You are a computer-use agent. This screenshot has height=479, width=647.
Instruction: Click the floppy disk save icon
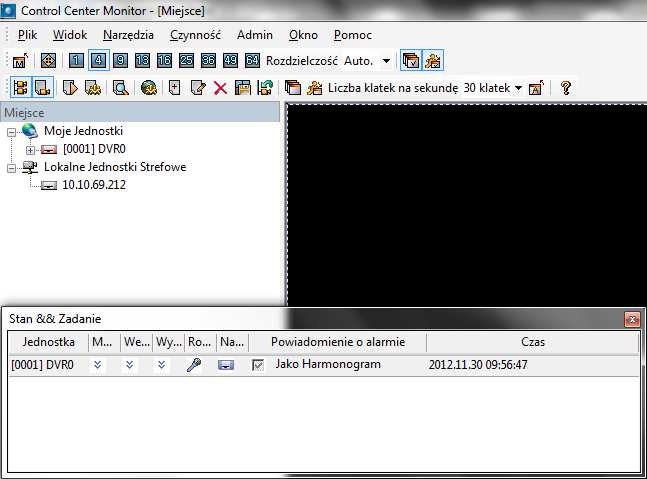tap(243, 88)
